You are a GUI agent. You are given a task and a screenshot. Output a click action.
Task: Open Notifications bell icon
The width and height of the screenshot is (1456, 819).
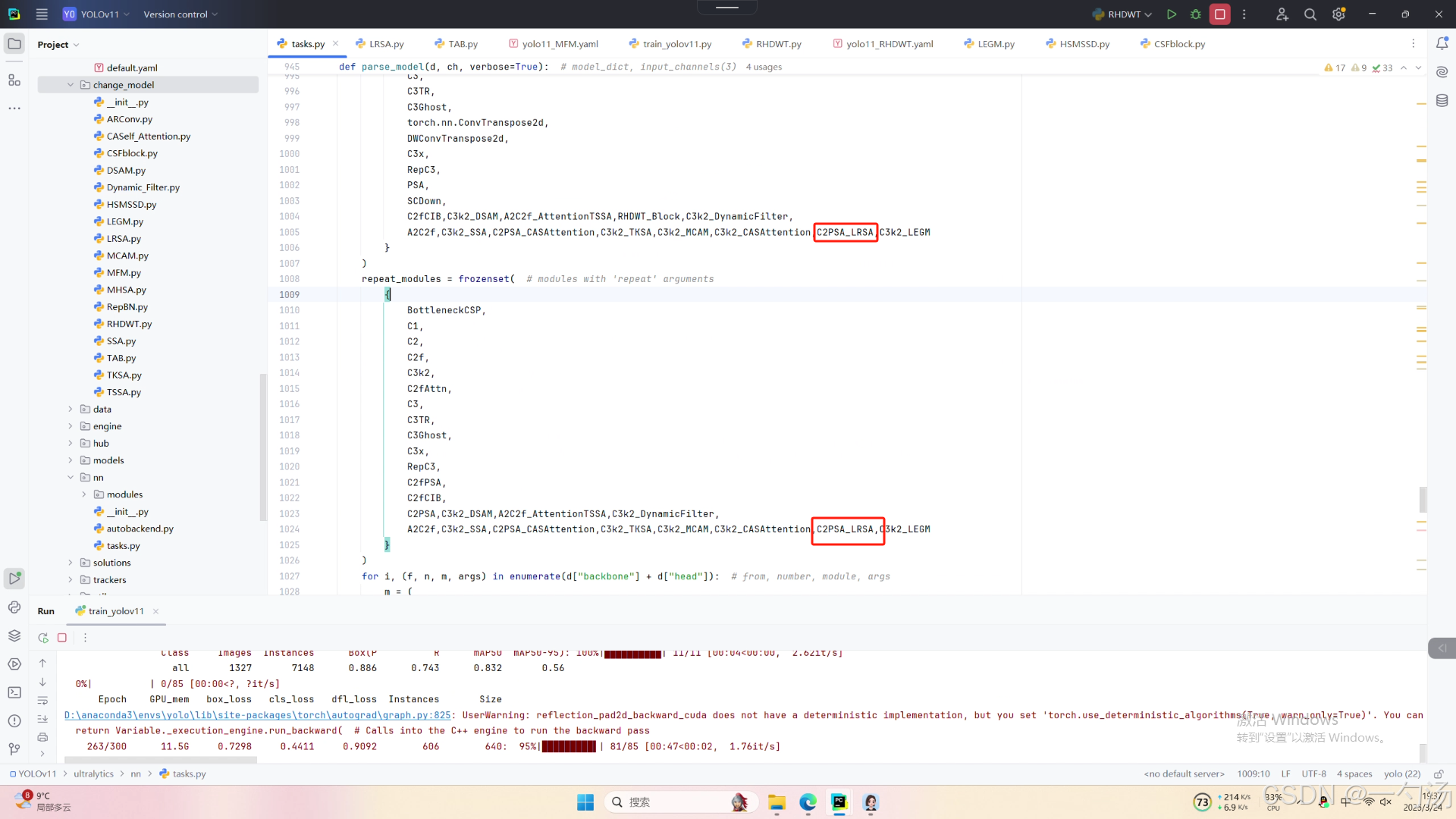click(1442, 44)
